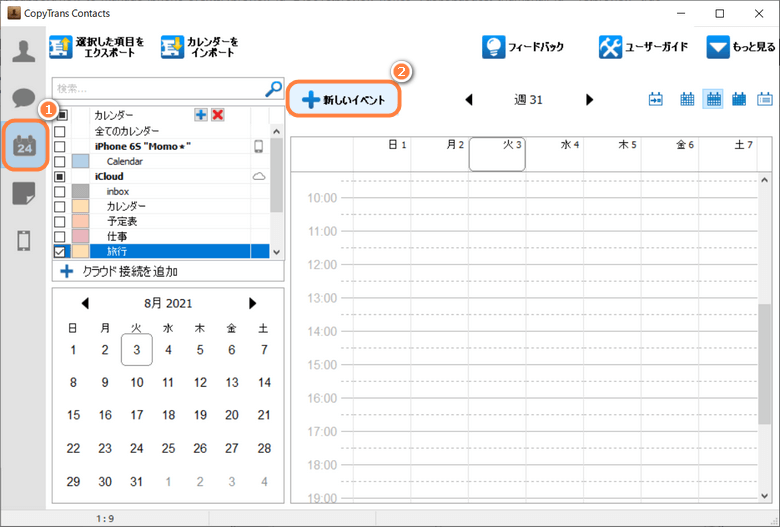Screen dimensions: 780x527
Task: Switch to day view icon
Action: click(687, 100)
